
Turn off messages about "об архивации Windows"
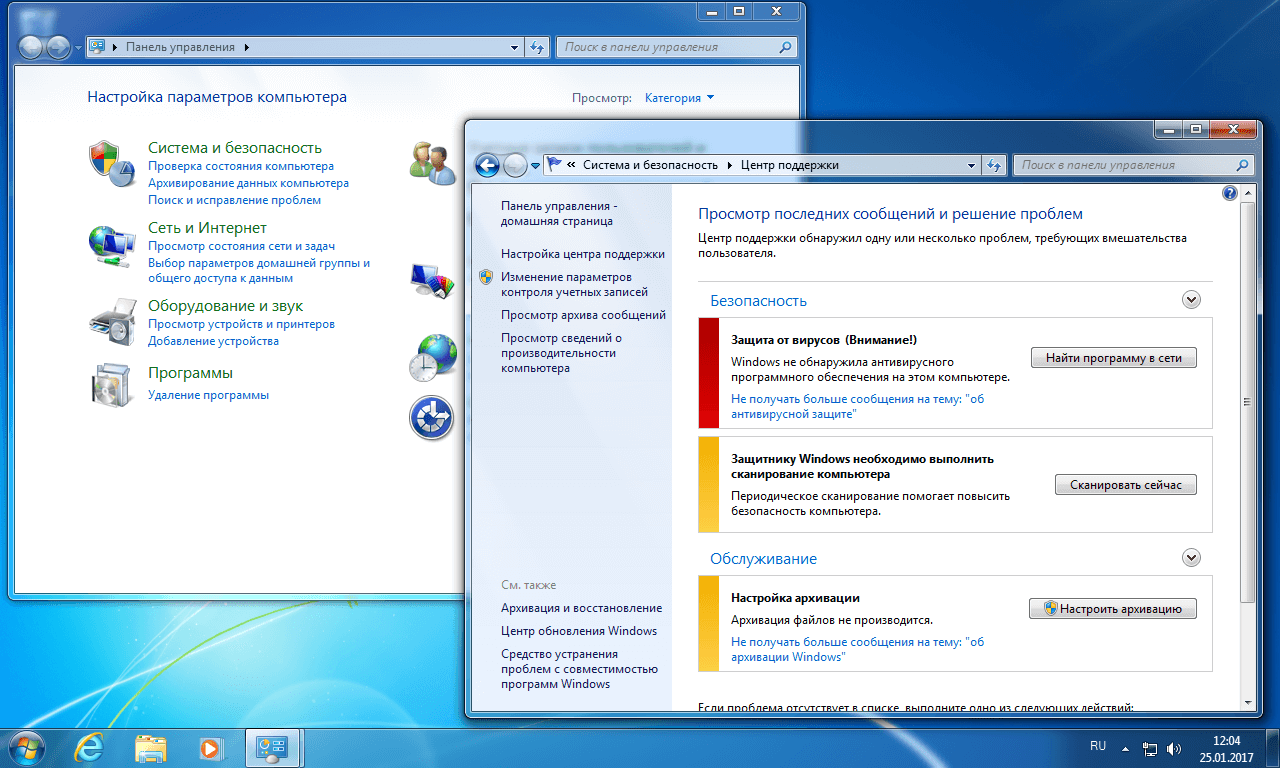coord(857,649)
